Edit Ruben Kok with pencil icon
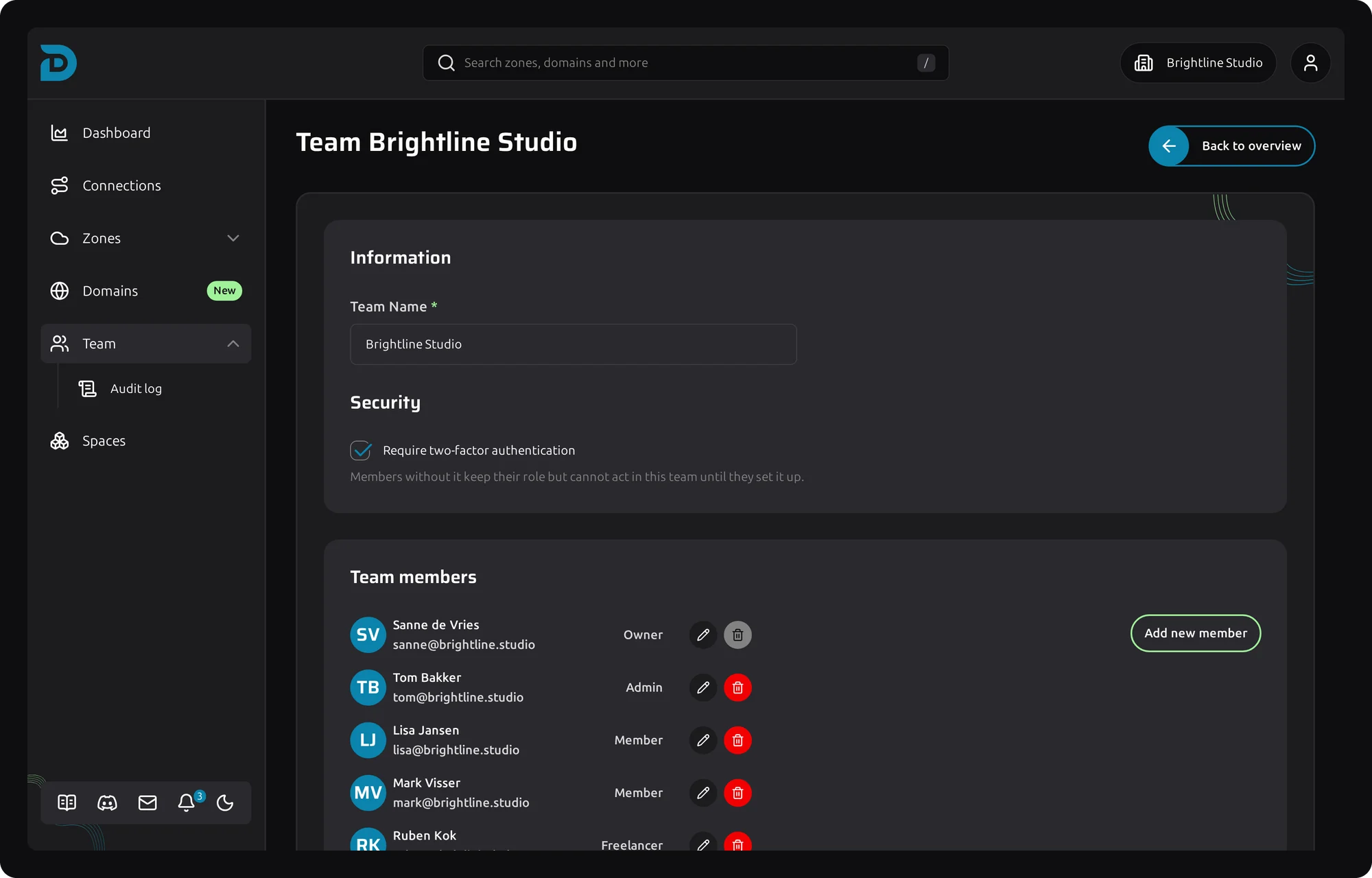The image size is (1372, 878). (x=703, y=842)
